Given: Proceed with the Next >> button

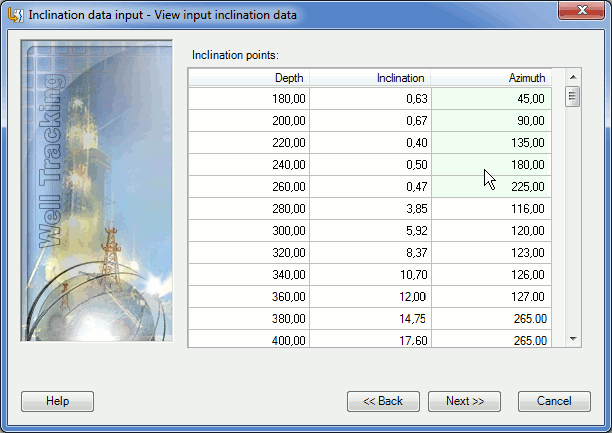Looking at the screenshot, I should click(464, 401).
